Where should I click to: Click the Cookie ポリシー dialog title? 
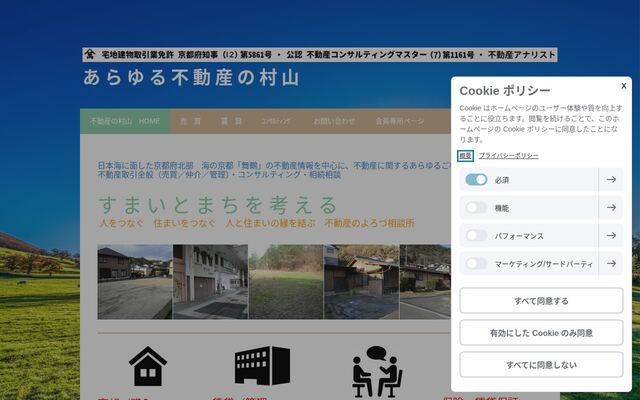point(505,91)
